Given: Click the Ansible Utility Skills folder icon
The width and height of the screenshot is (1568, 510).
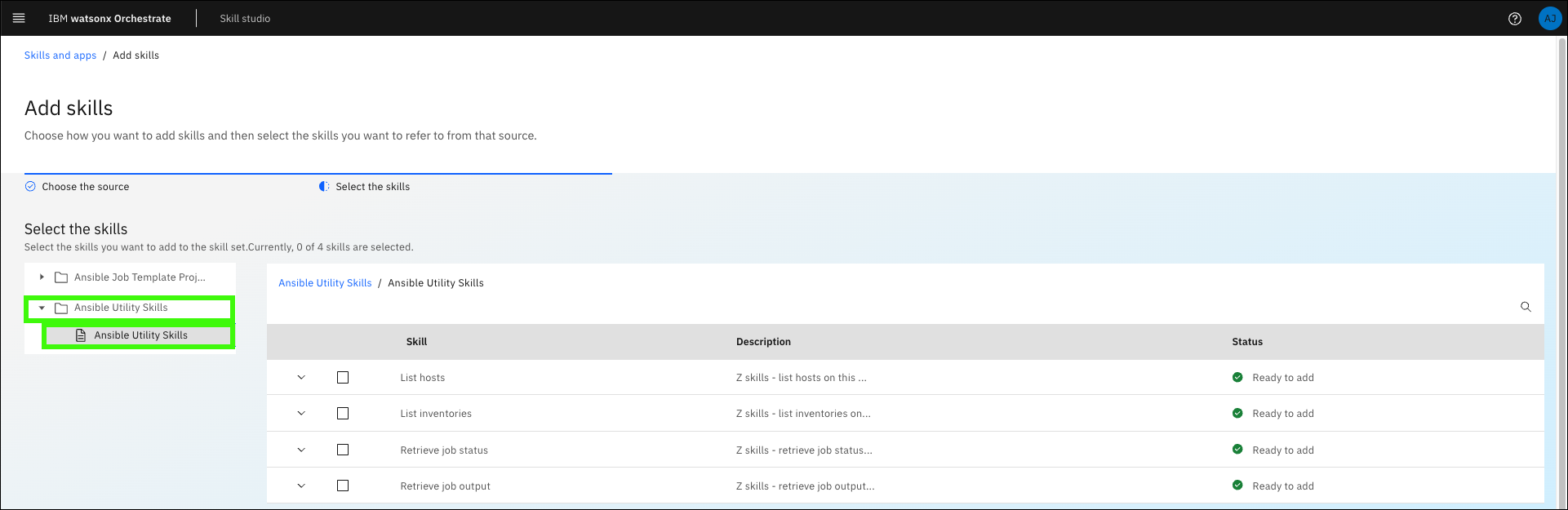Looking at the screenshot, I should [61, 308].
